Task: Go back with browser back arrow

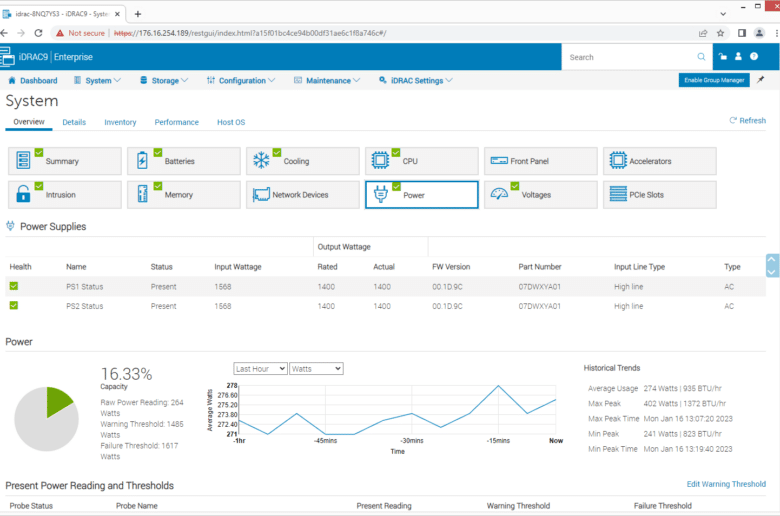Action: (x=4, y=33)
